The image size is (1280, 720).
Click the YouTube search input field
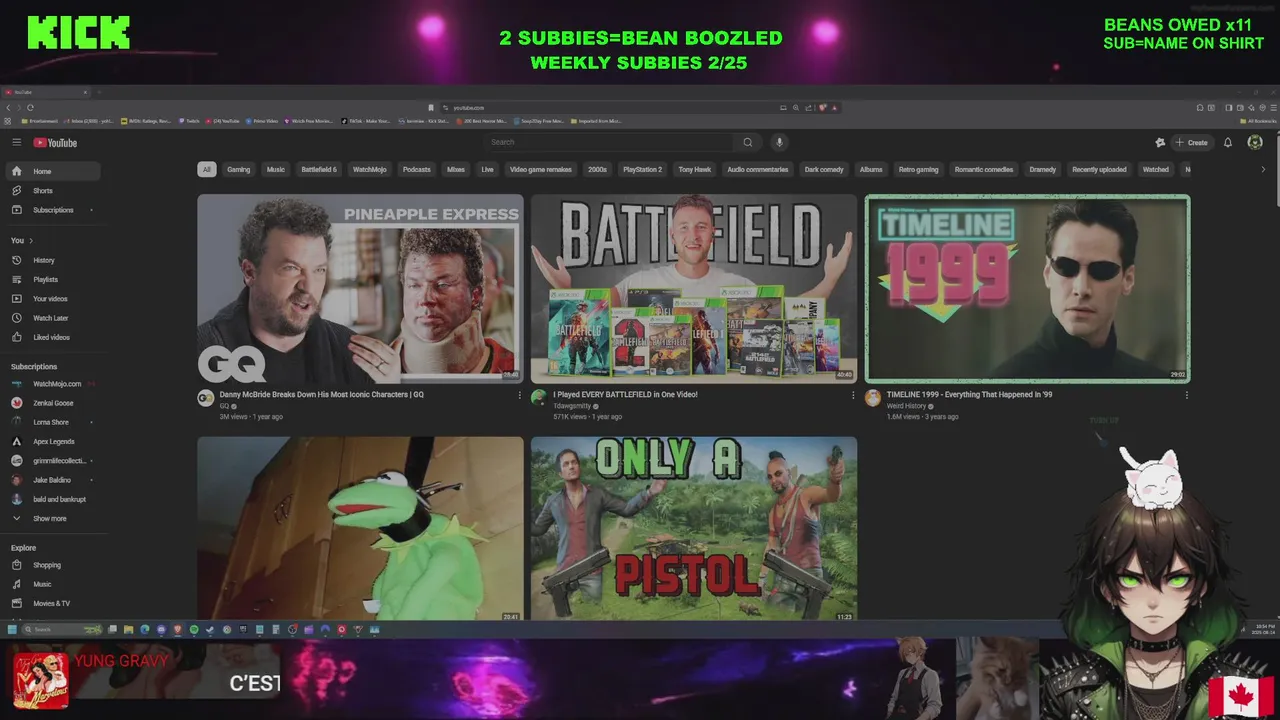610,142
